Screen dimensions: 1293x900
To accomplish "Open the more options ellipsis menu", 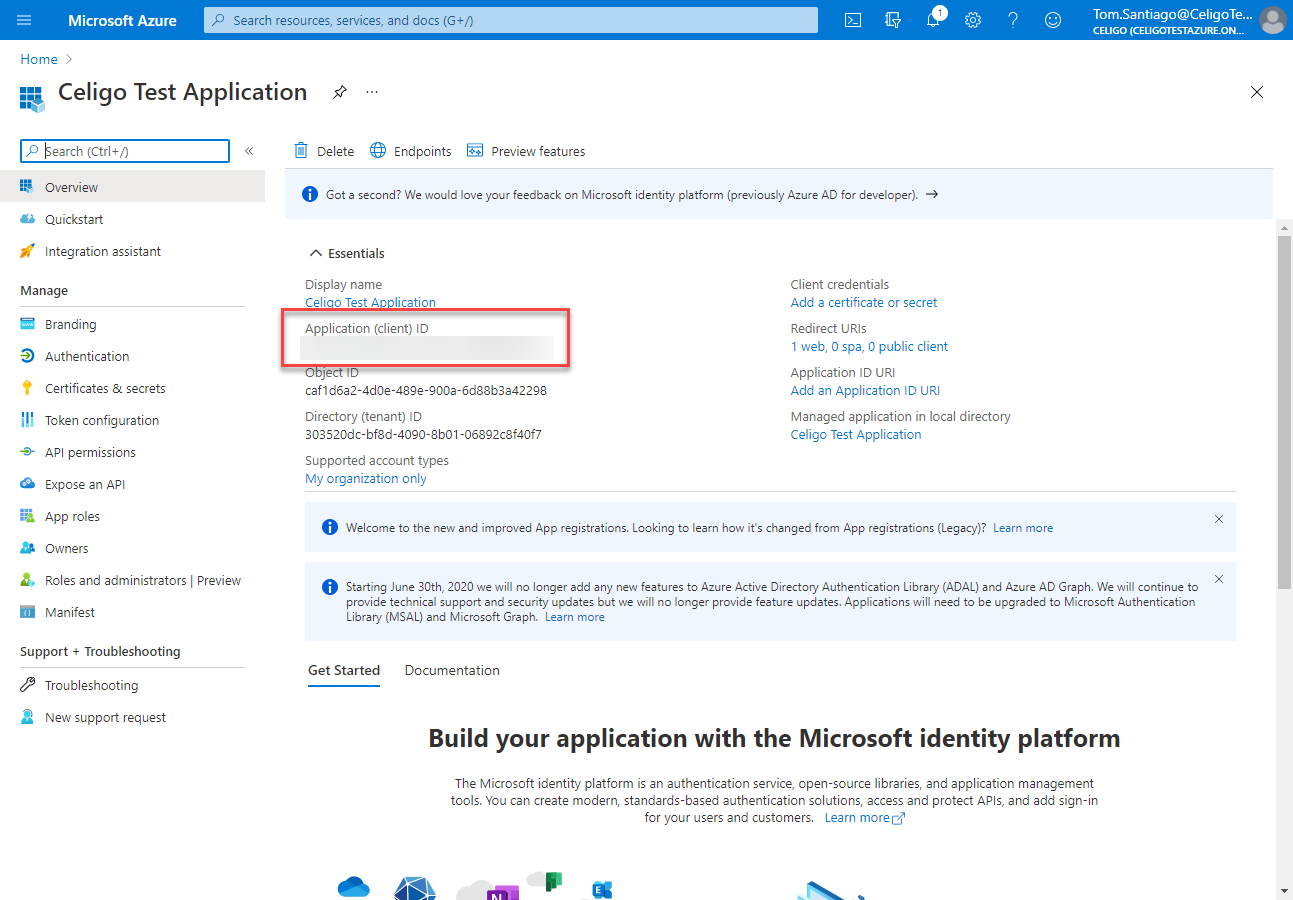I will pos(372,92).
